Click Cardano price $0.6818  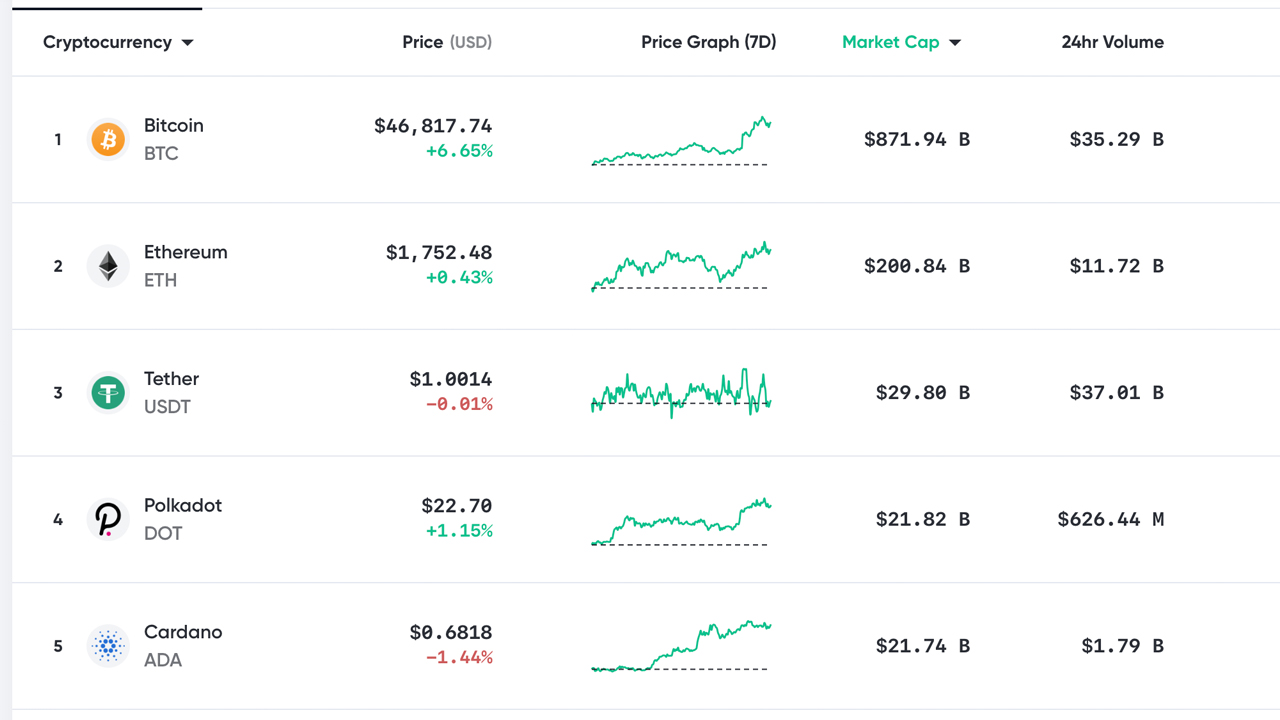(x=451, y=633)
